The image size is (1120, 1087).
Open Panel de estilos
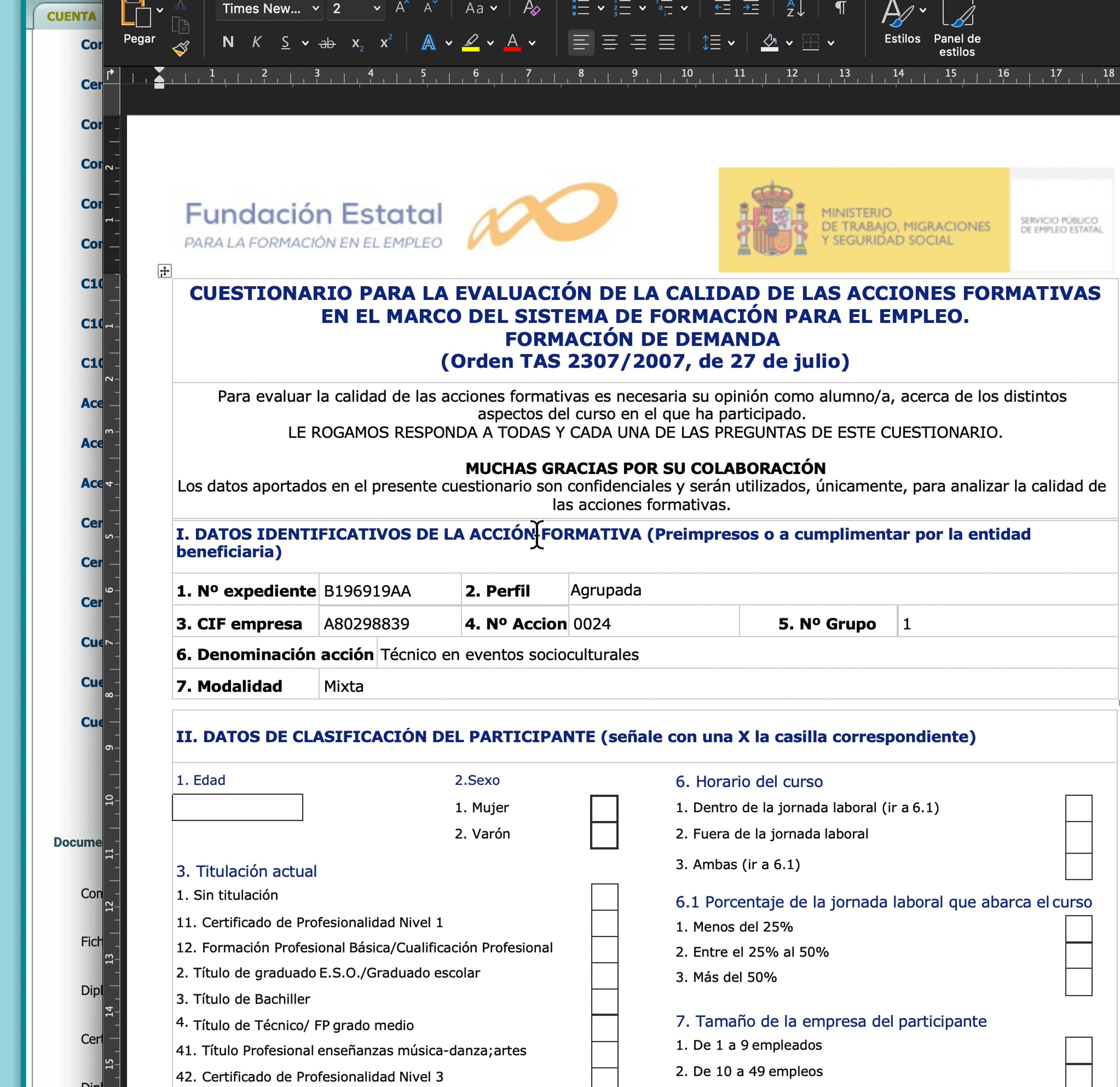tap(957, 28)
